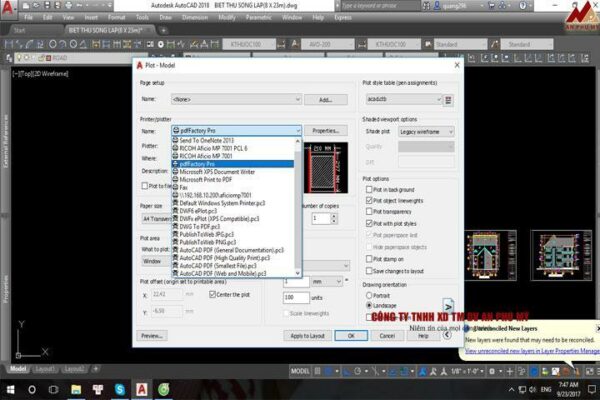Uncheck Plot with plot styles
Viewport: 600px width, 400px height.
tap(369, 223)
